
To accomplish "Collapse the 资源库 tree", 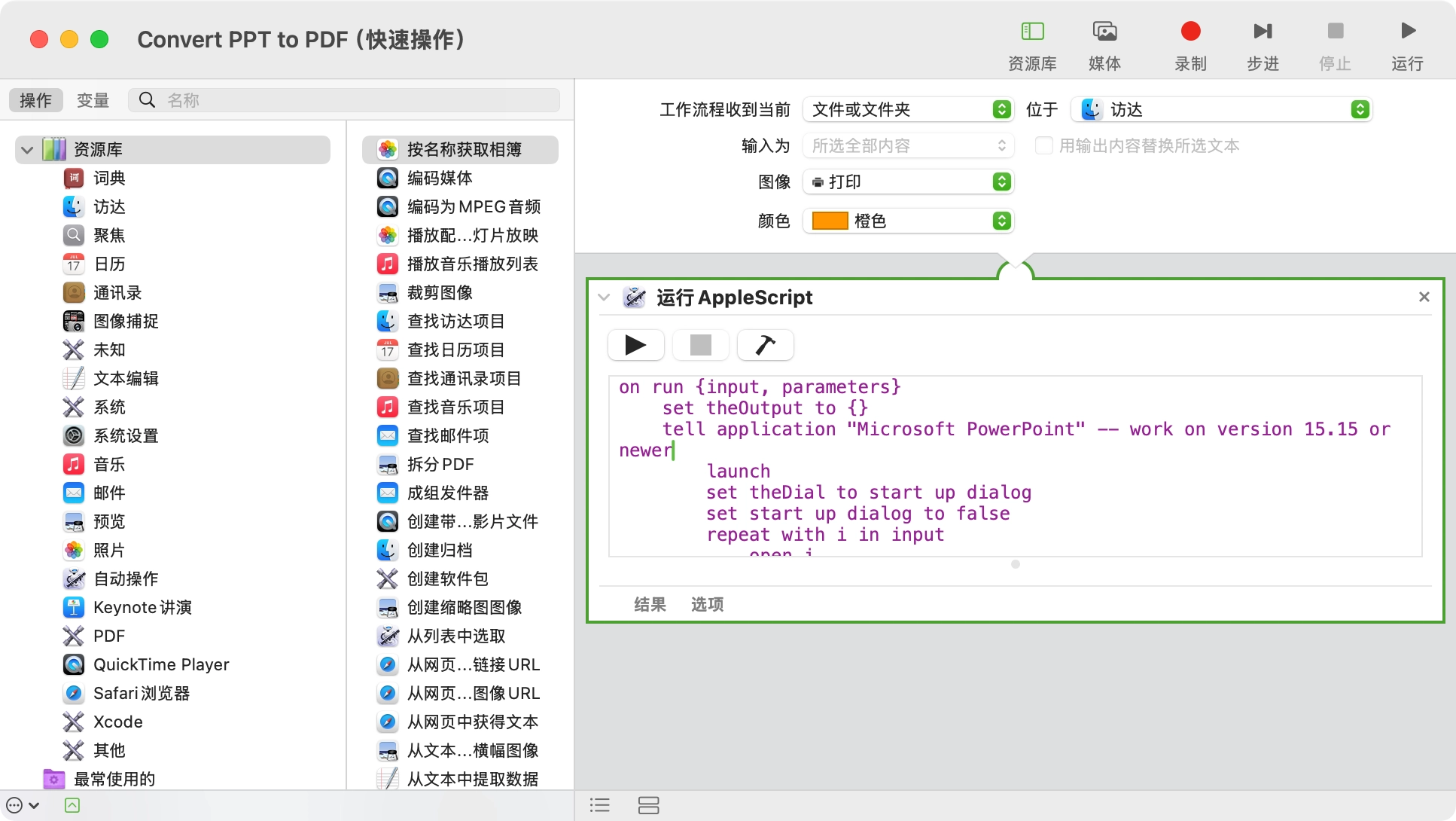I will click(x=27, y=149).
